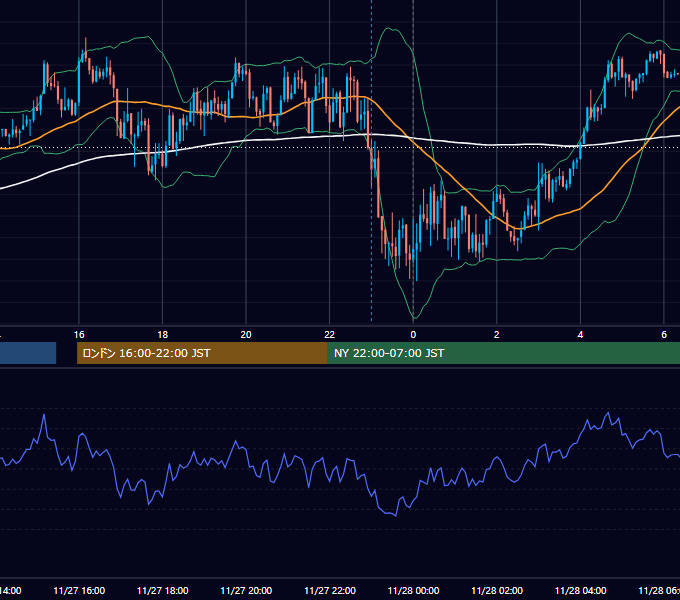This screenshot has width=680, height=600.
Task: Click the ロンドン 16:00-22:00 JST session bar
Action: (202, 353)
